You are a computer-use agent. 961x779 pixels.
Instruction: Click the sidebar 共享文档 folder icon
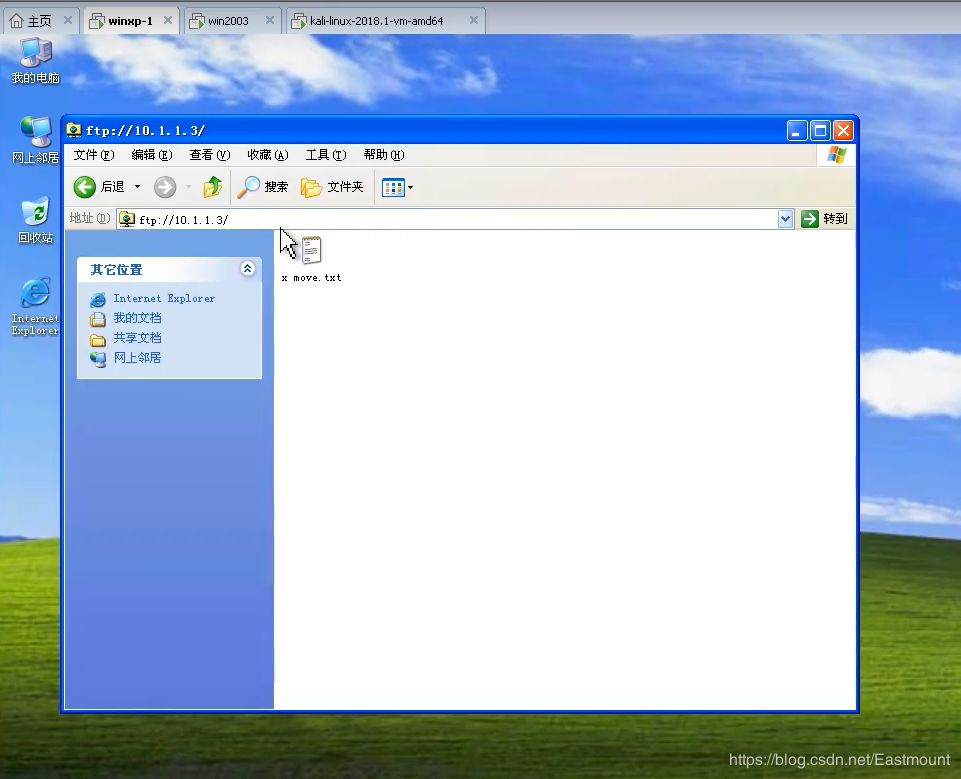click(x=97, y=339)
